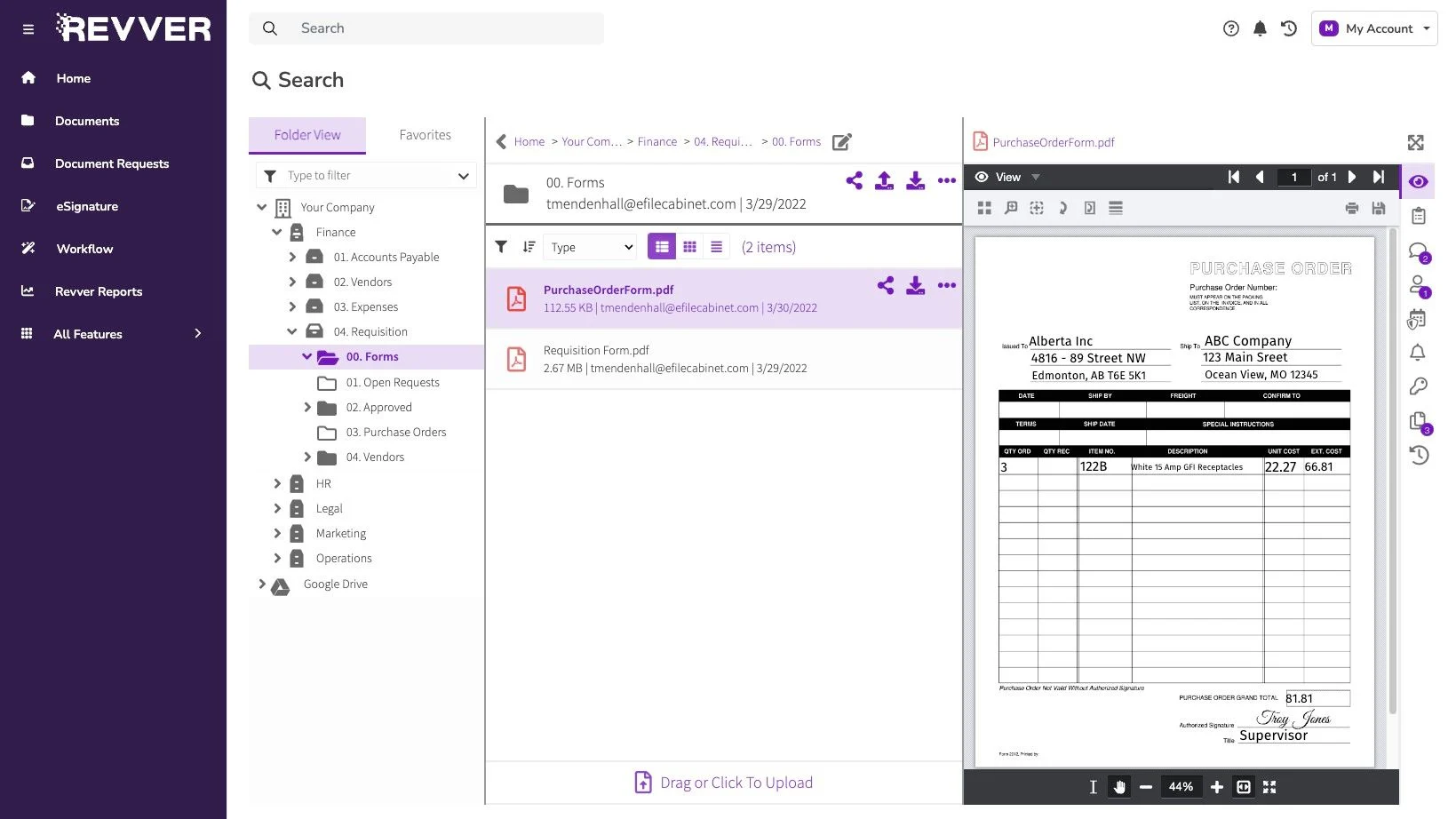Download PurchaseOrderForm.pdf from its row
Screen dimensions: 1456x819
[915, 285]
